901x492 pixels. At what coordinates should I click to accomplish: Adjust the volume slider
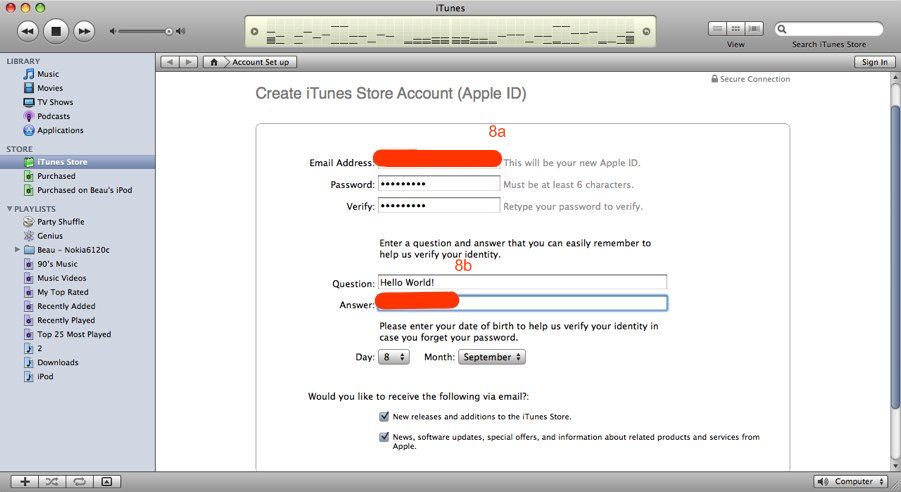pyautogui.click(x=168, y=31)
